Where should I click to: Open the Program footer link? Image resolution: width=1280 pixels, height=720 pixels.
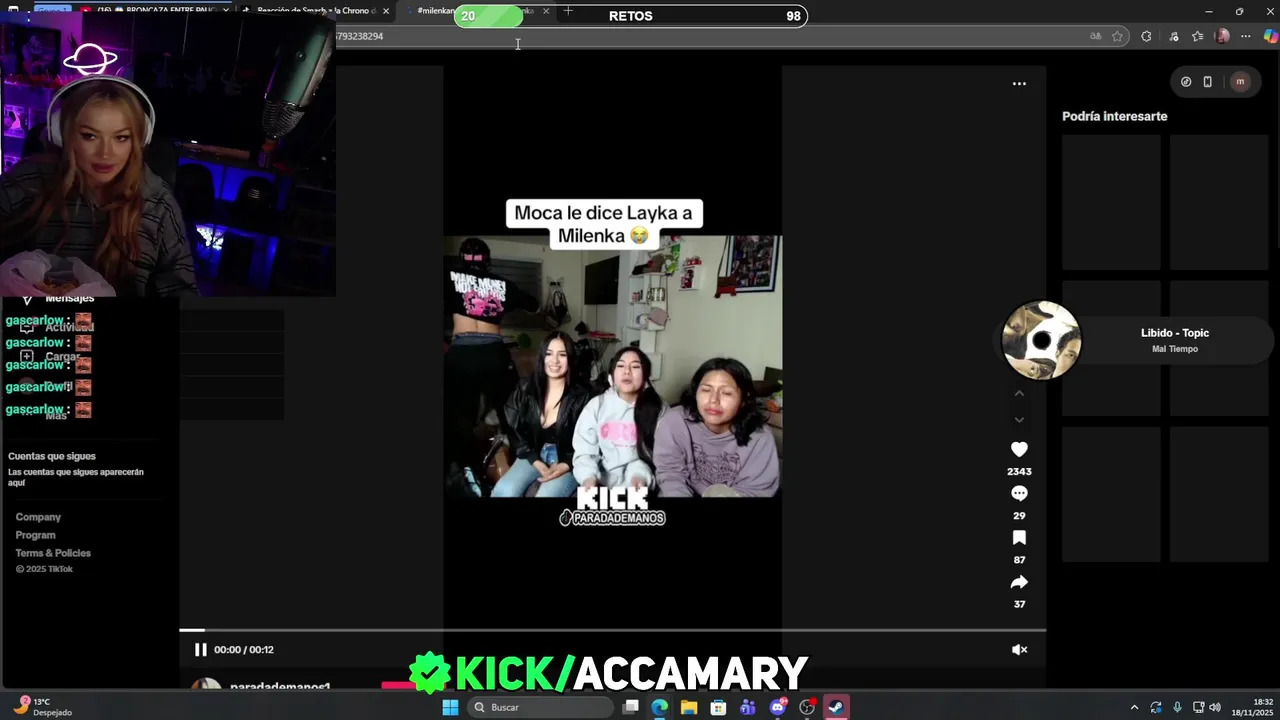(35, 535)
